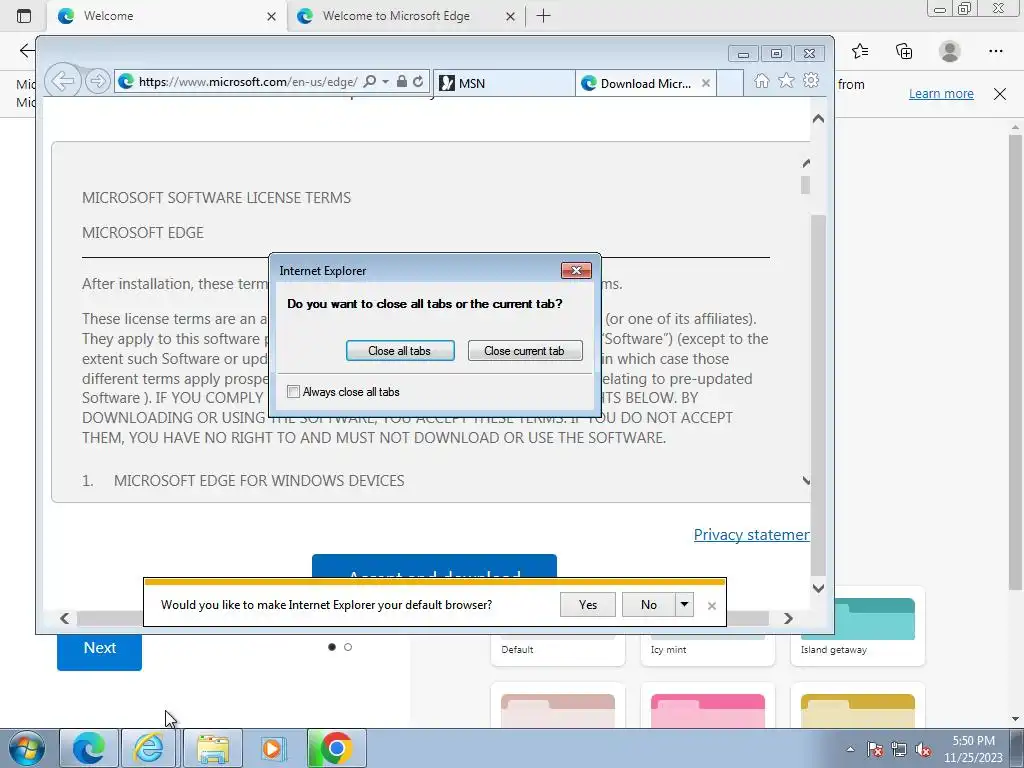Viewport: 1024px width, 768px height.
Task: Click Close all tabs button
Action: click(400, 351)
